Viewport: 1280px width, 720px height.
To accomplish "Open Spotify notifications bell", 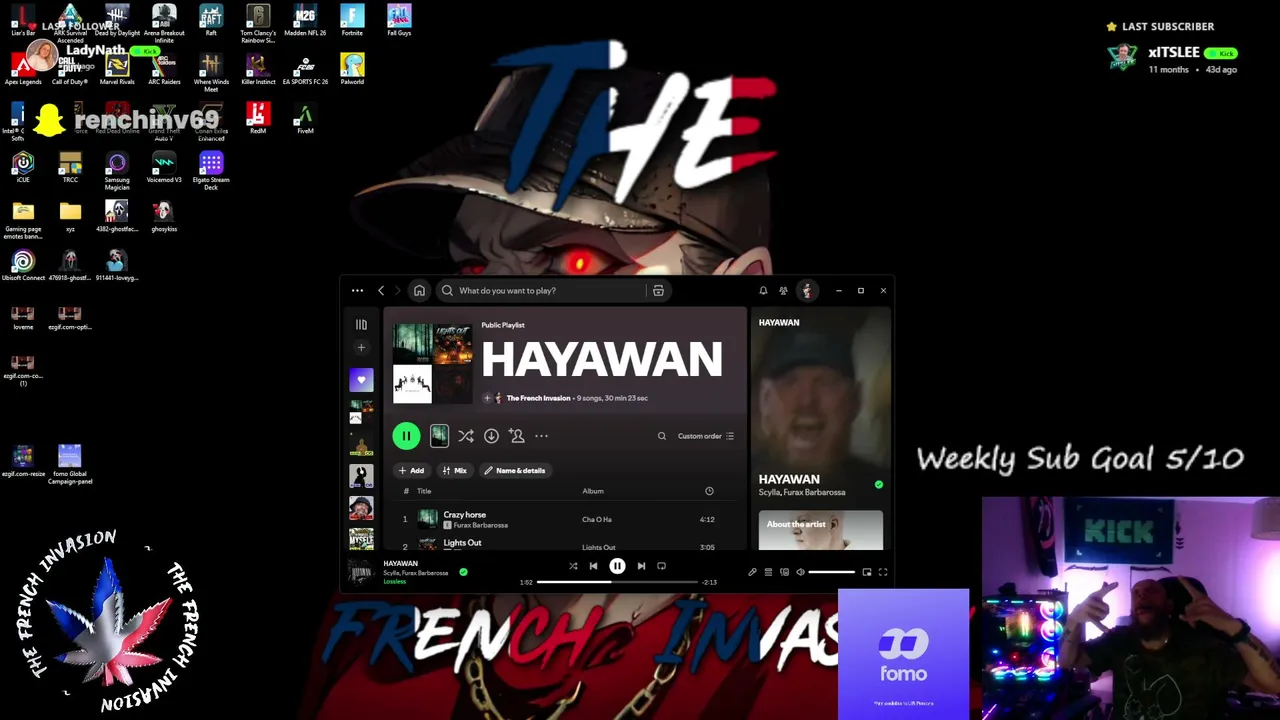I will pos(763,291).
